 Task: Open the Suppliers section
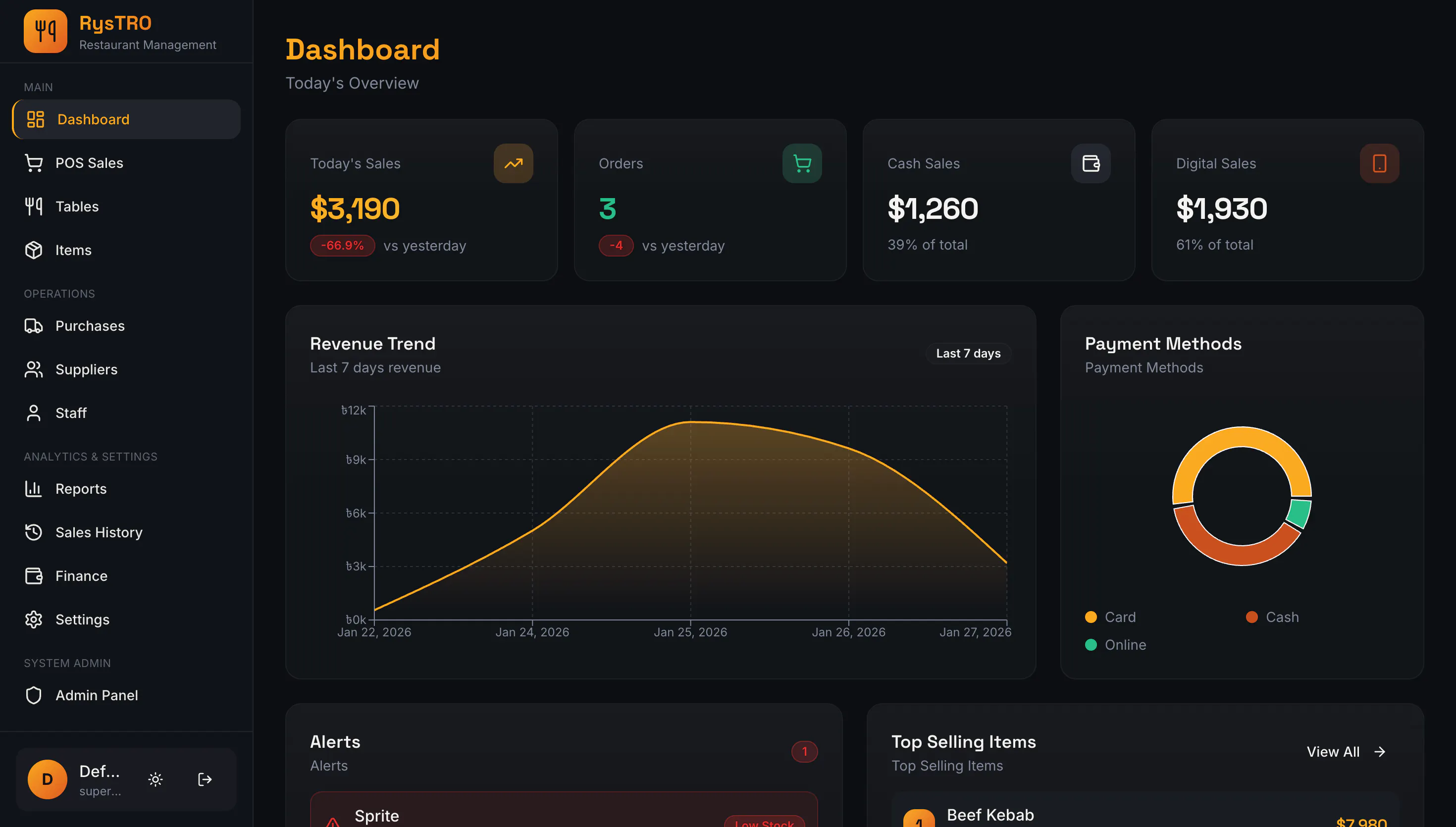tap(126, 370)
